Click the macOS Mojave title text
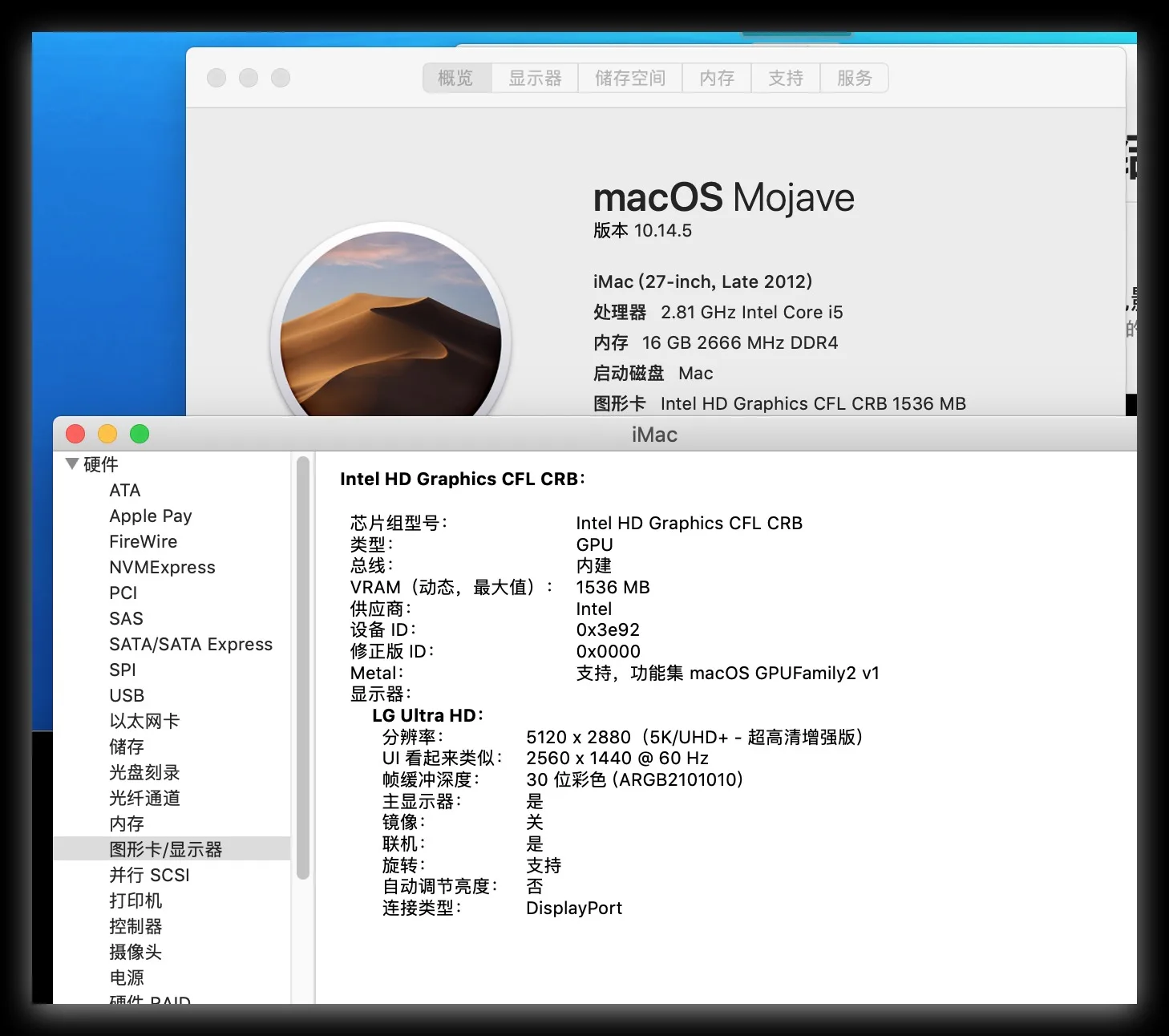The image size is (1169, 1036). [x=724, y=197]
